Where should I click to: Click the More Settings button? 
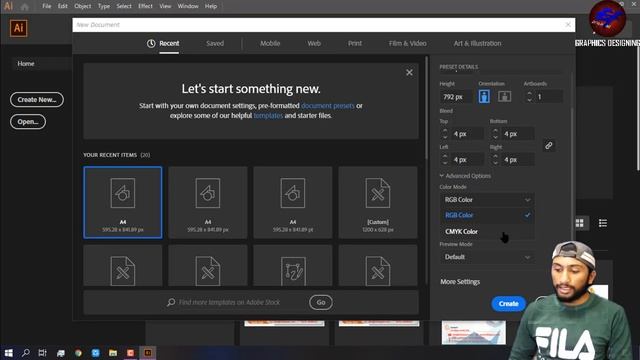[460, 282]
